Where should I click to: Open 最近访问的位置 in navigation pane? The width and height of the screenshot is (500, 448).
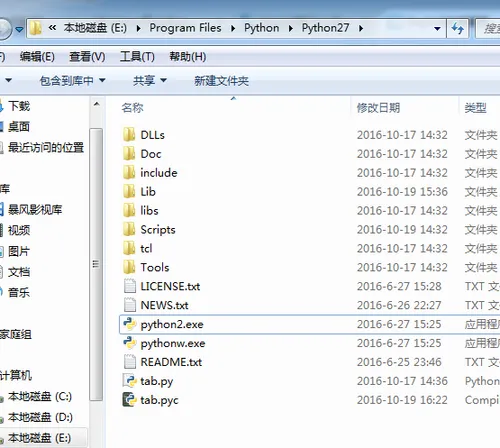[46, 147]
